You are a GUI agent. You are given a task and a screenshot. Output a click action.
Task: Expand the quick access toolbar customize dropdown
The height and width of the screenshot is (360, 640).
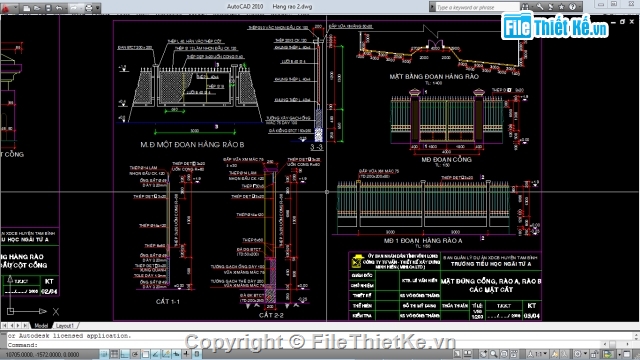98,8
